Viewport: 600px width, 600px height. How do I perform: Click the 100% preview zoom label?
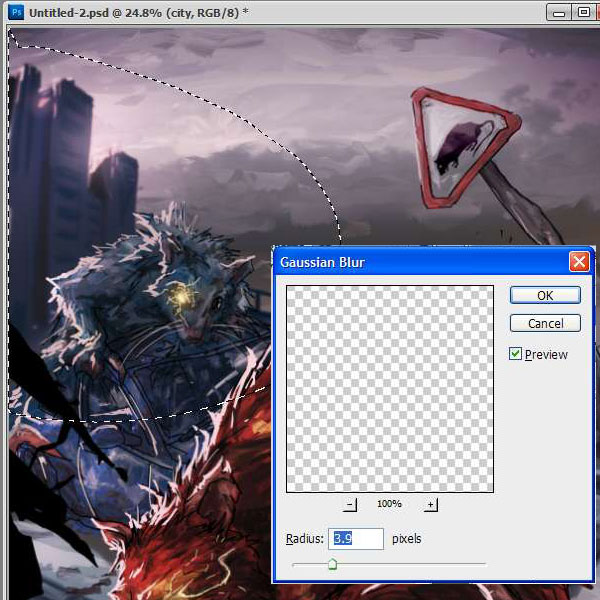(389, 504)
